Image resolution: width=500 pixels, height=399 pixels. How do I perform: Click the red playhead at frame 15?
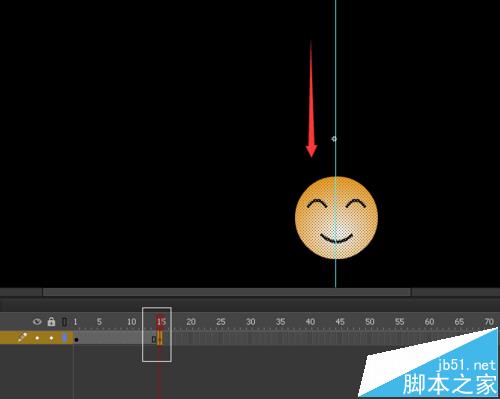(160, 321)
